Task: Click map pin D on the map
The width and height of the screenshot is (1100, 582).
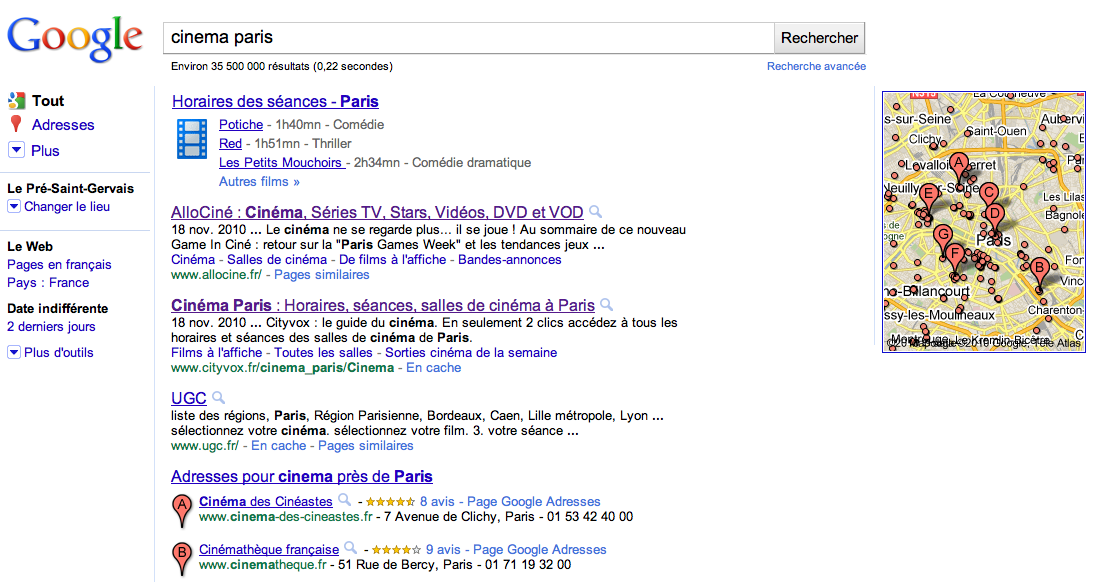Action: [994, 219]
